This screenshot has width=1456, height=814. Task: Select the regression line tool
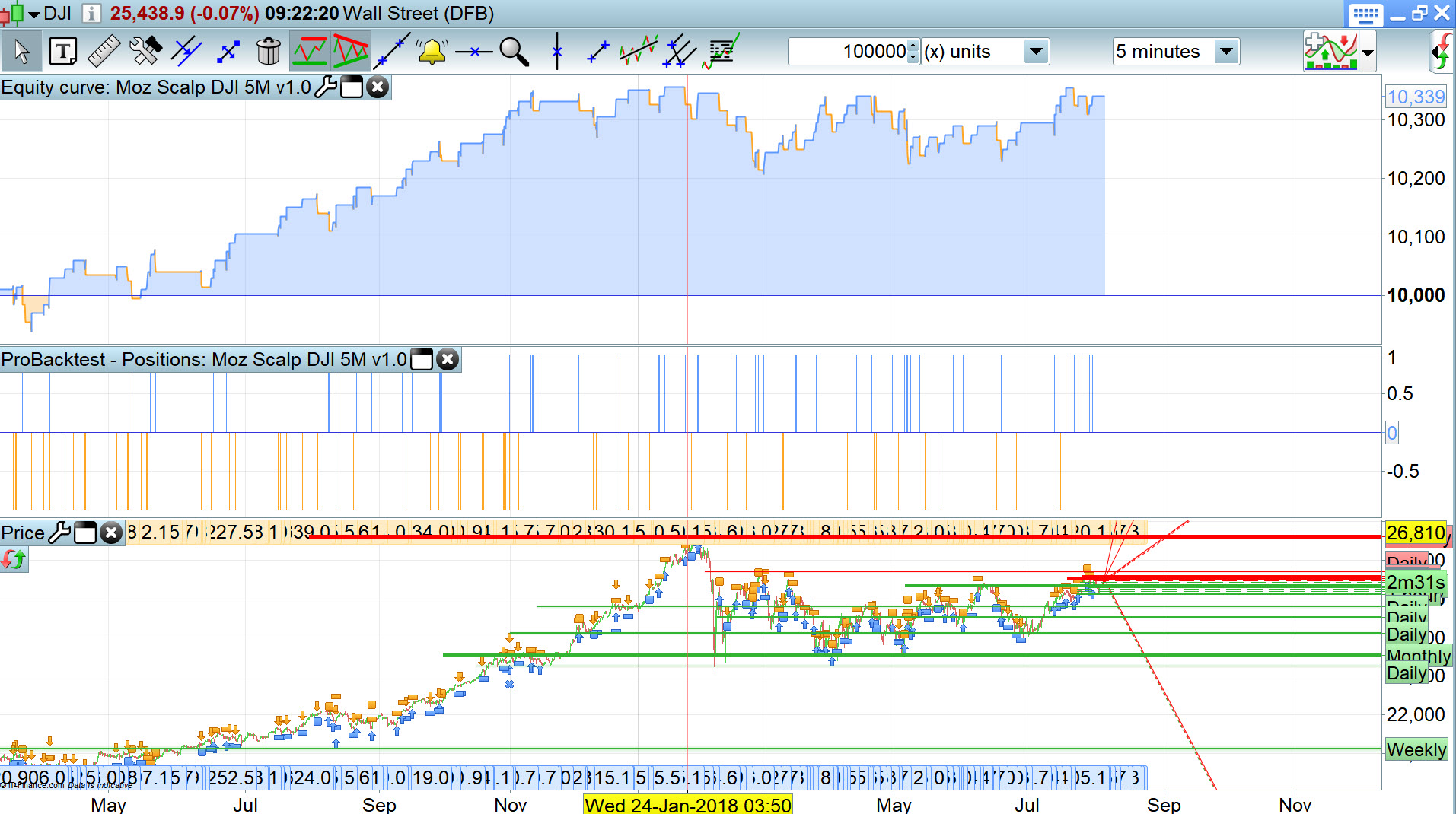tap(639, 52)
